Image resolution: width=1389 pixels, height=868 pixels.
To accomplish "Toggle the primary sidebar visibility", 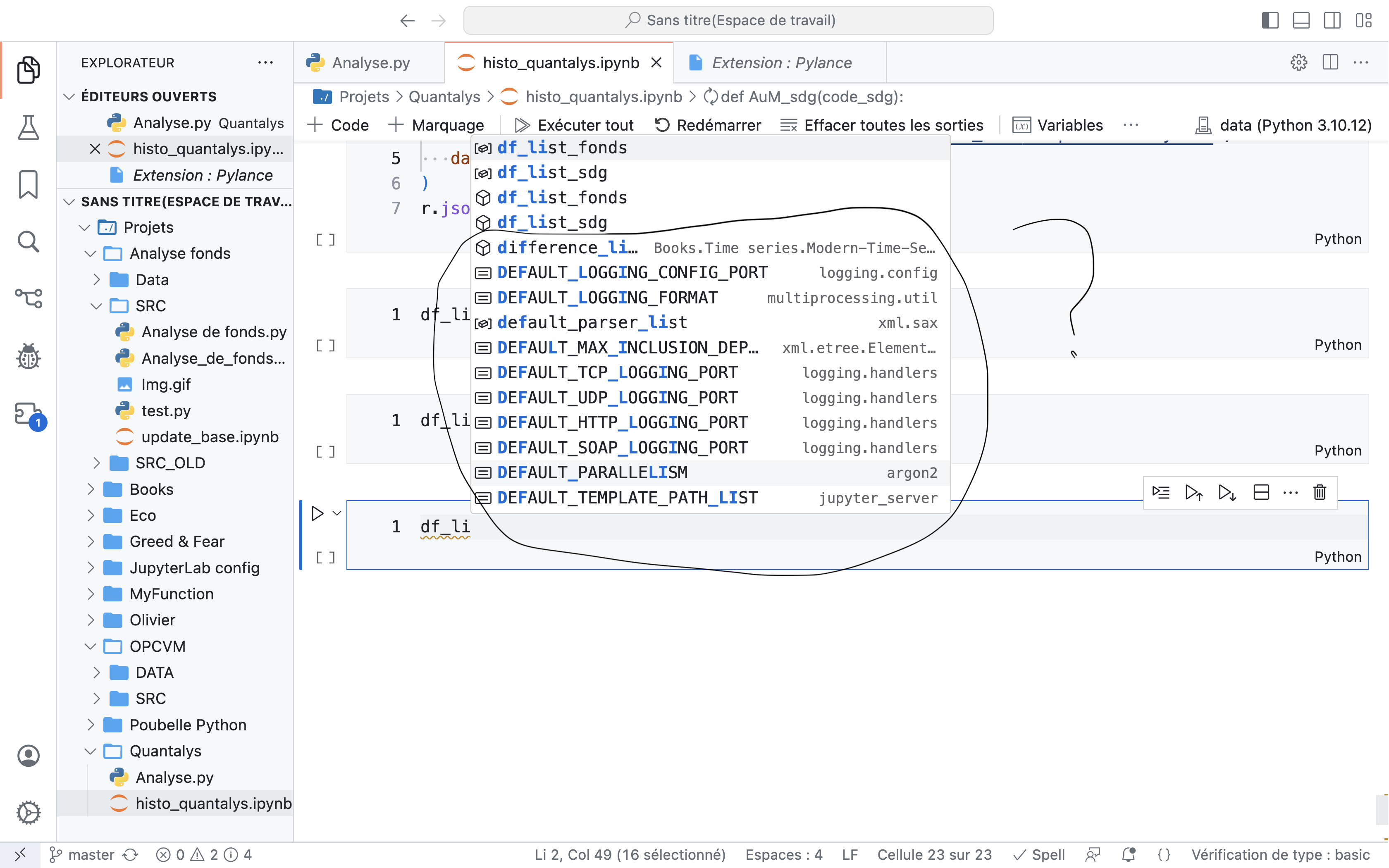I will click(1270, 20).
